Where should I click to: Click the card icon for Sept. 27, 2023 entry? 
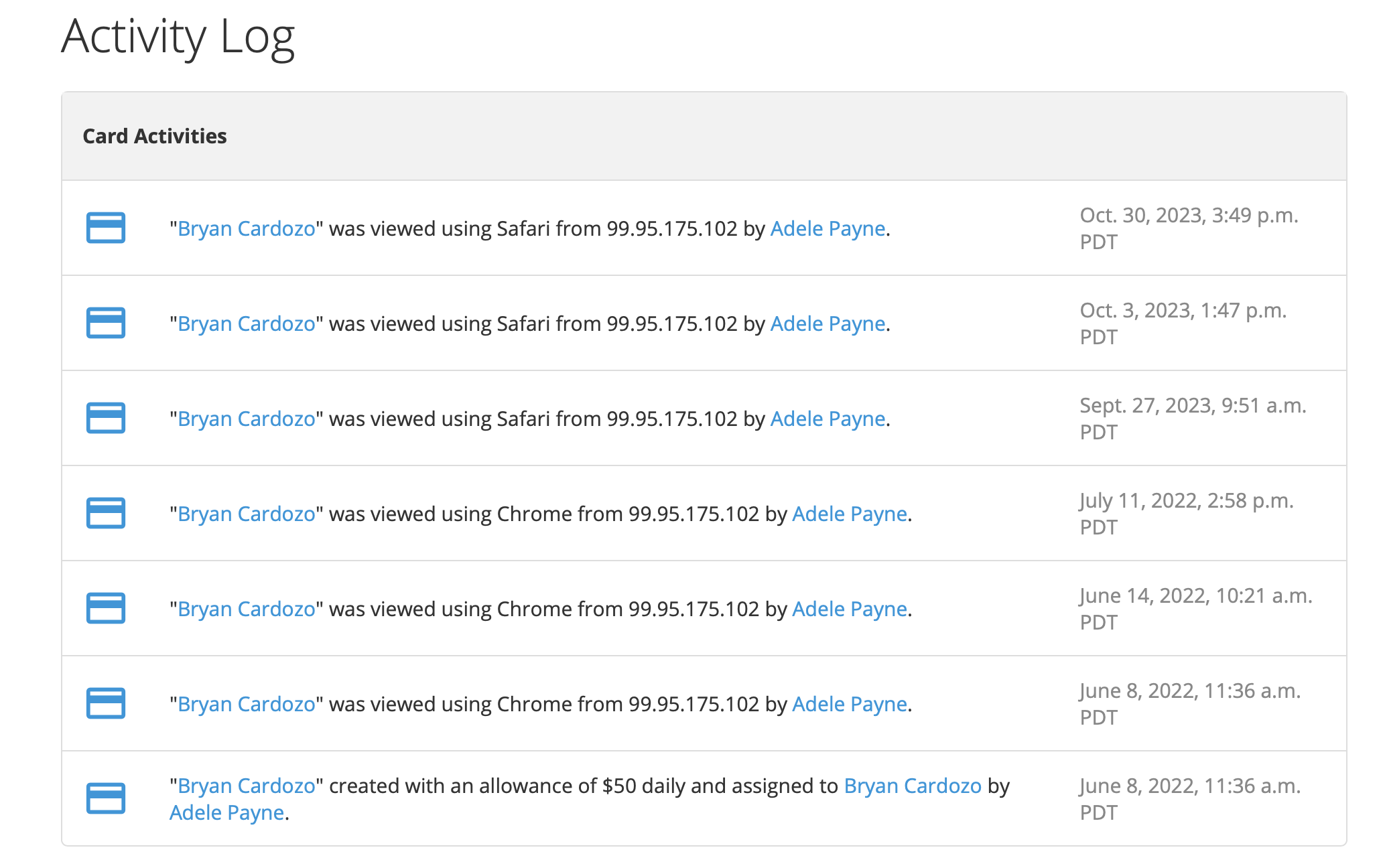[x=106, y=418]
